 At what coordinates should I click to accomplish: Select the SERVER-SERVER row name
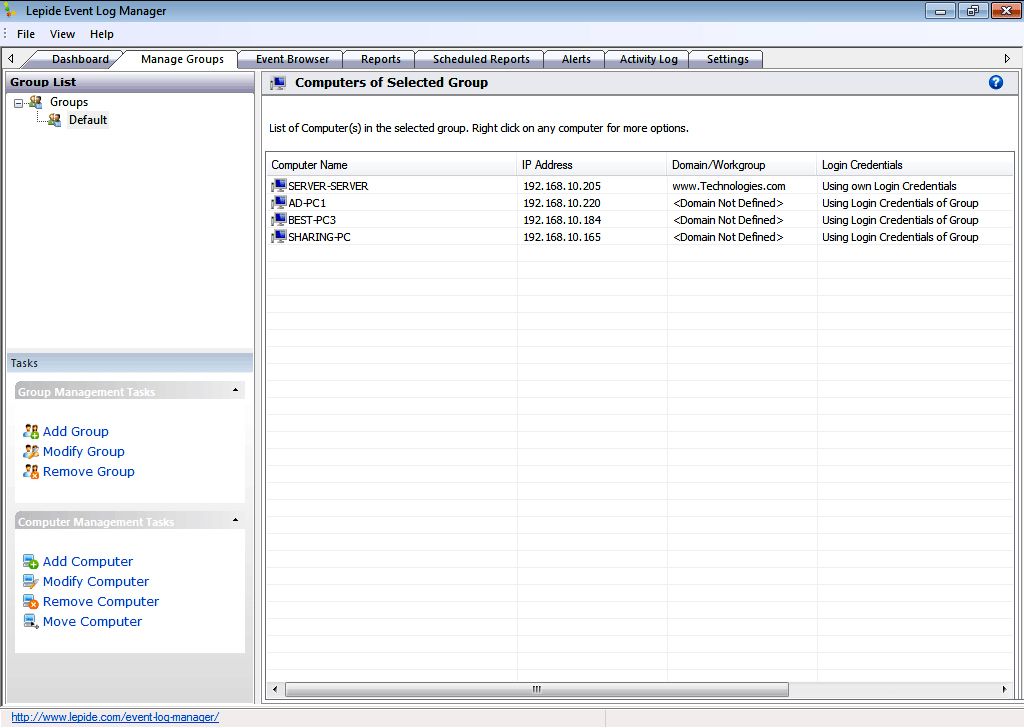coord(328,186)
